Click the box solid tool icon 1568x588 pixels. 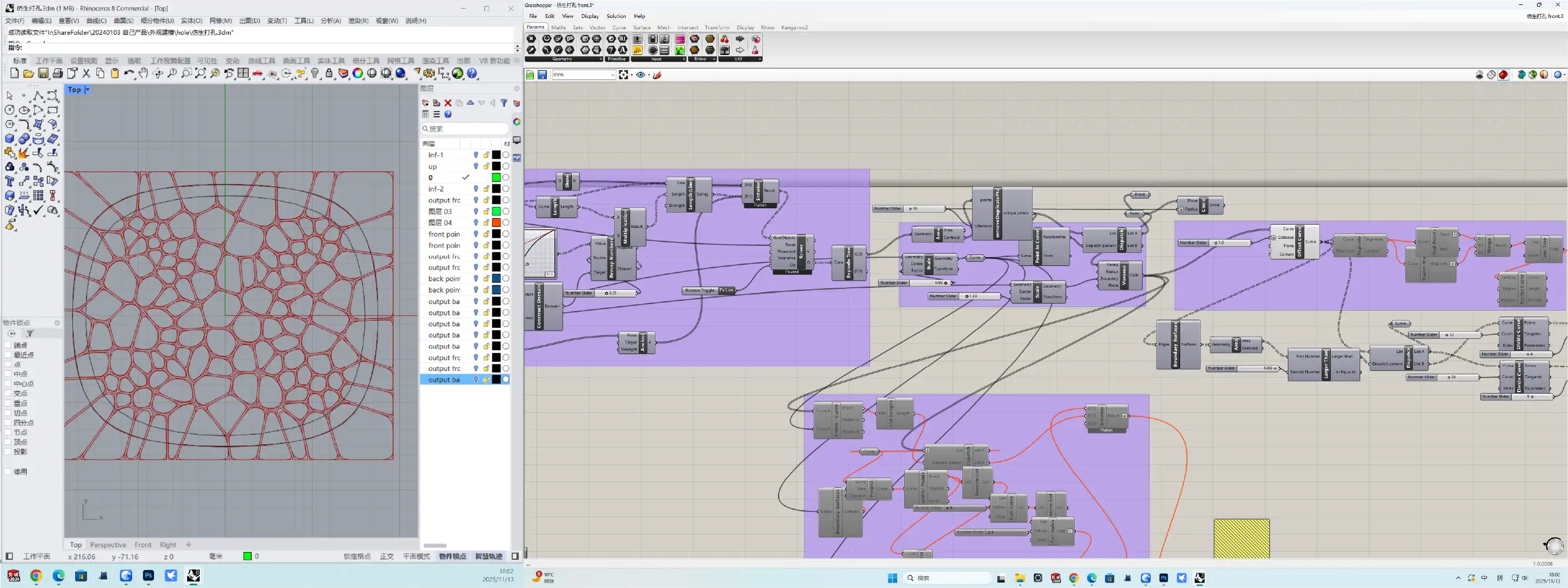10,138
